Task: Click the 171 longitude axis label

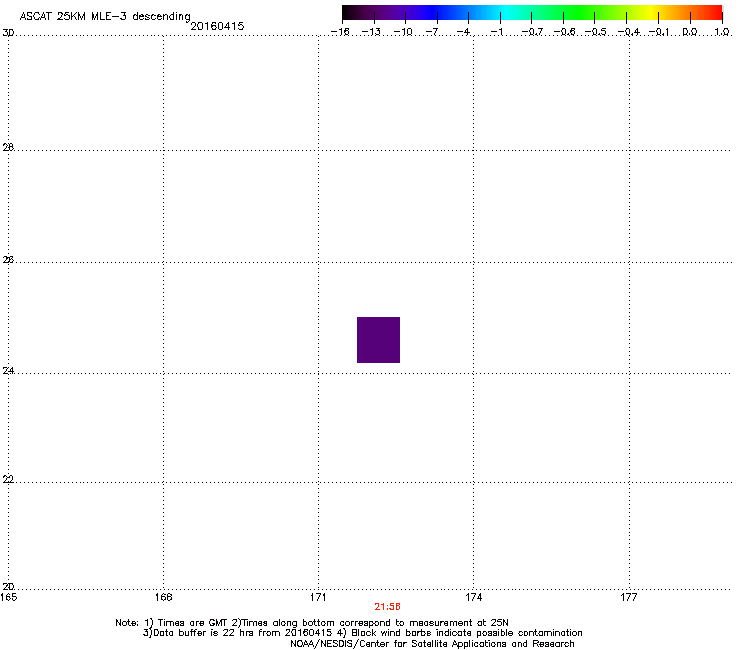Action: coord(318,598)
